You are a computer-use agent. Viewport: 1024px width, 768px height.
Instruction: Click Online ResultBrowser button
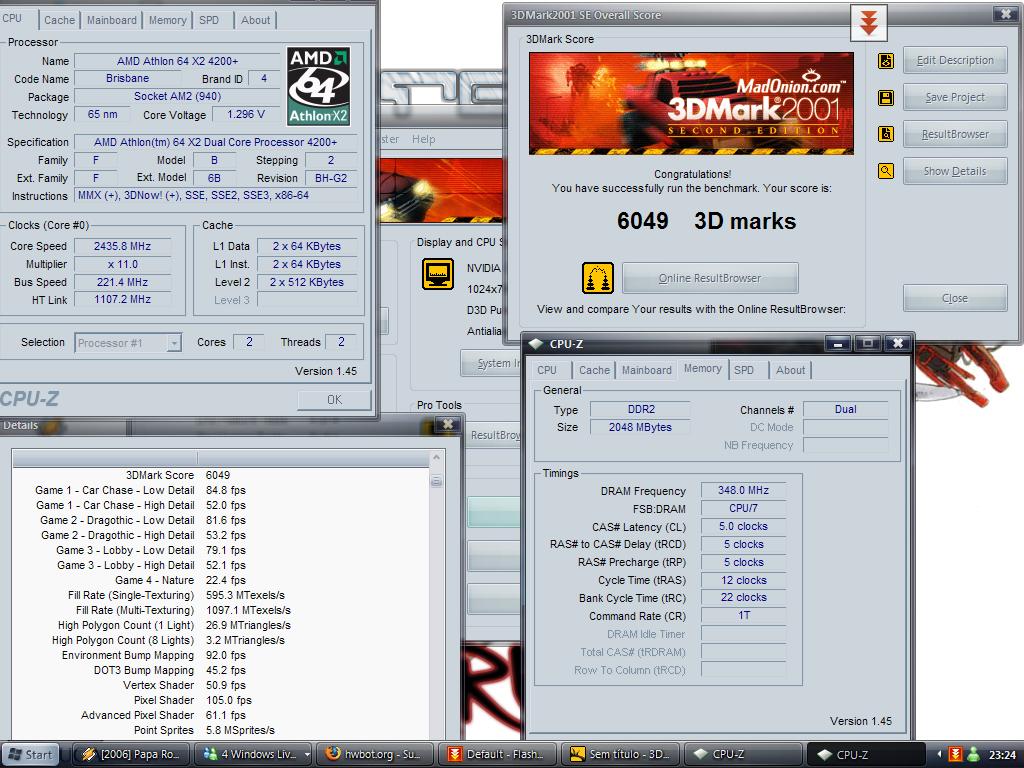[710, 278]
